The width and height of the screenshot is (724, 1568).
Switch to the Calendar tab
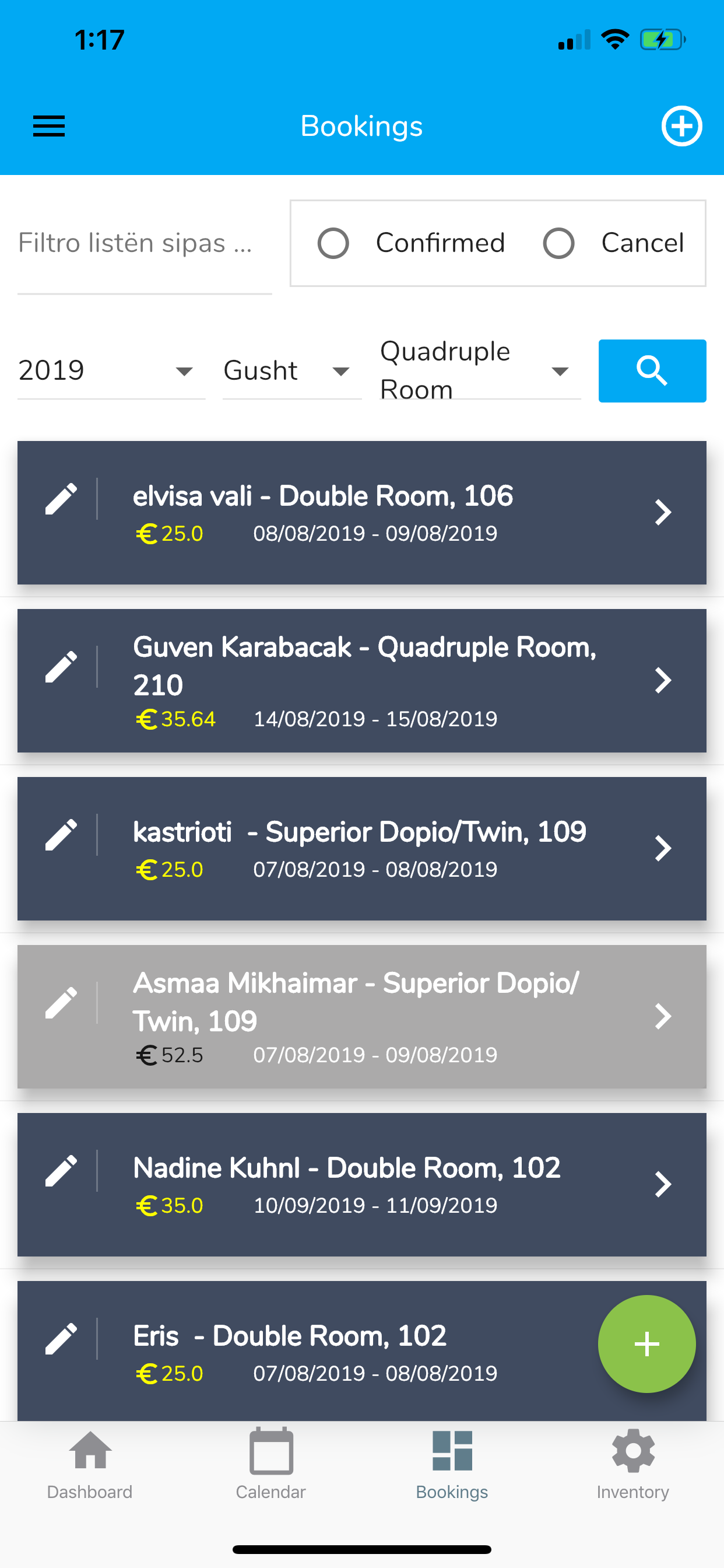[x=270, y=1465]
